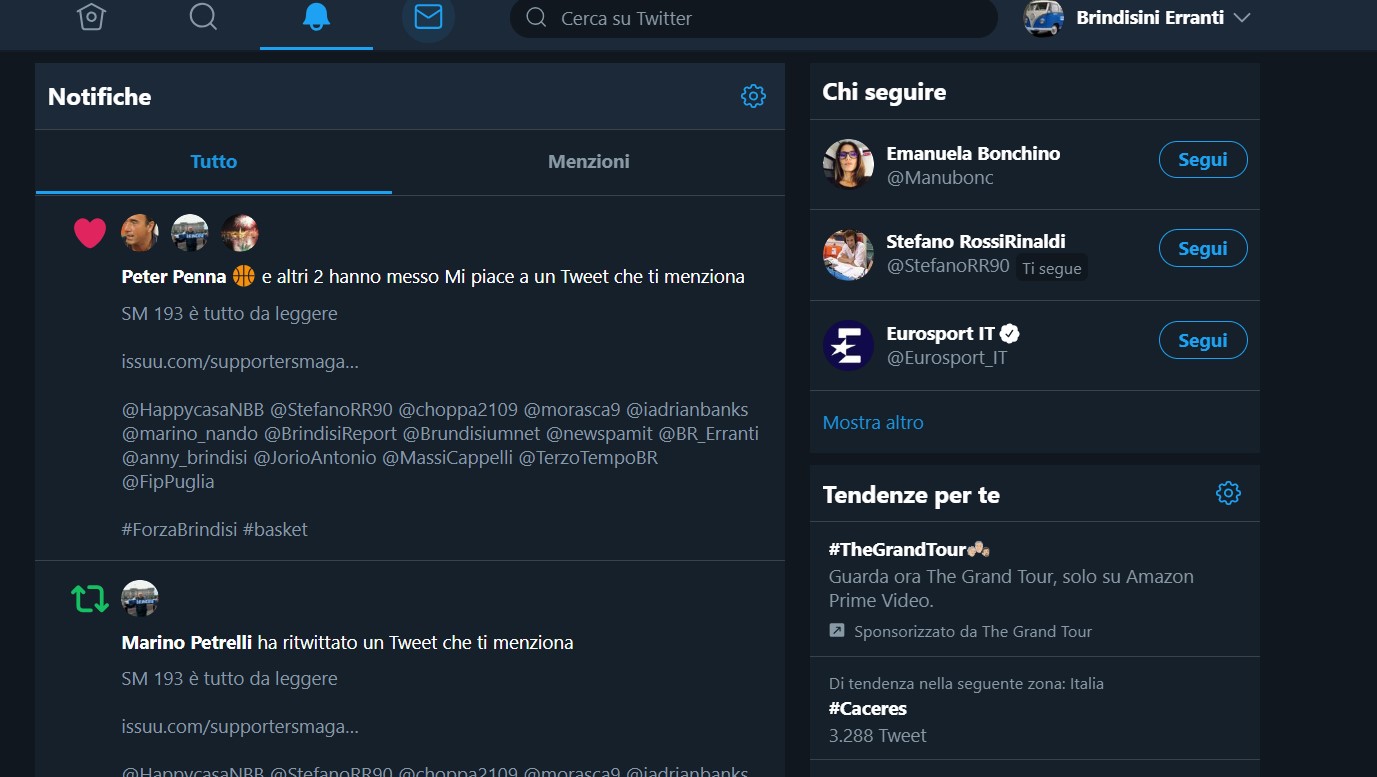1377x777 pixels.
Task: Open the Notifications bell icon
Action: point(316,18)
